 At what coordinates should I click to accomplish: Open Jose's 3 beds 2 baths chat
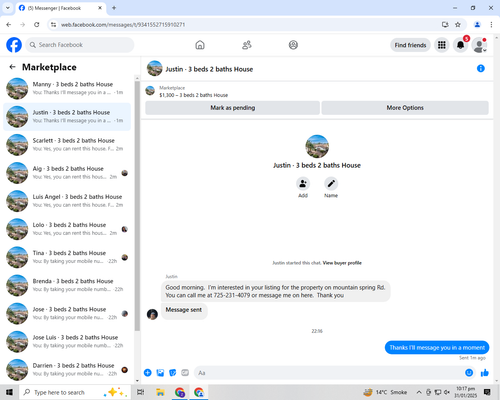(67, 313)
